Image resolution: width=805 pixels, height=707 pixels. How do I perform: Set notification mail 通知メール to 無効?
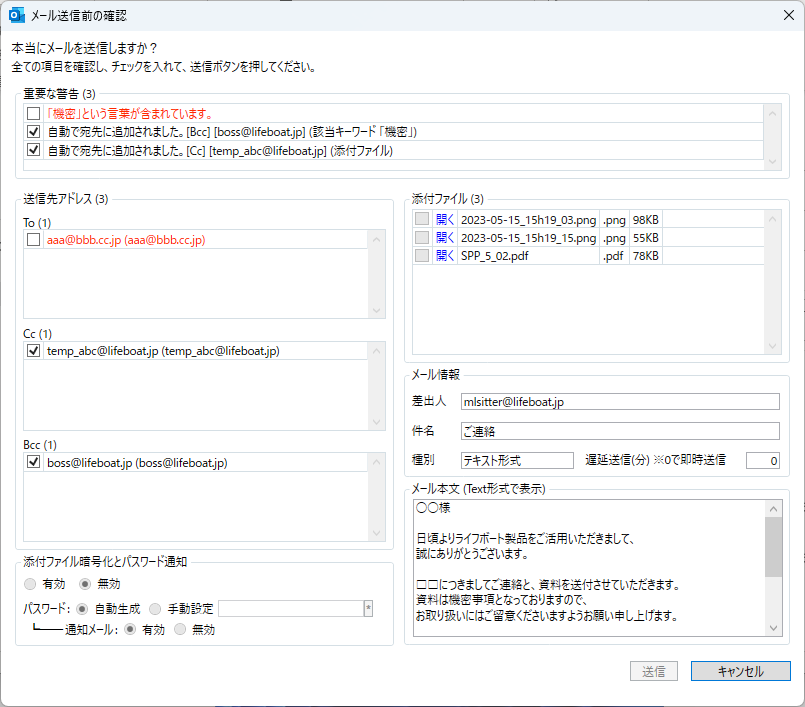180,630
